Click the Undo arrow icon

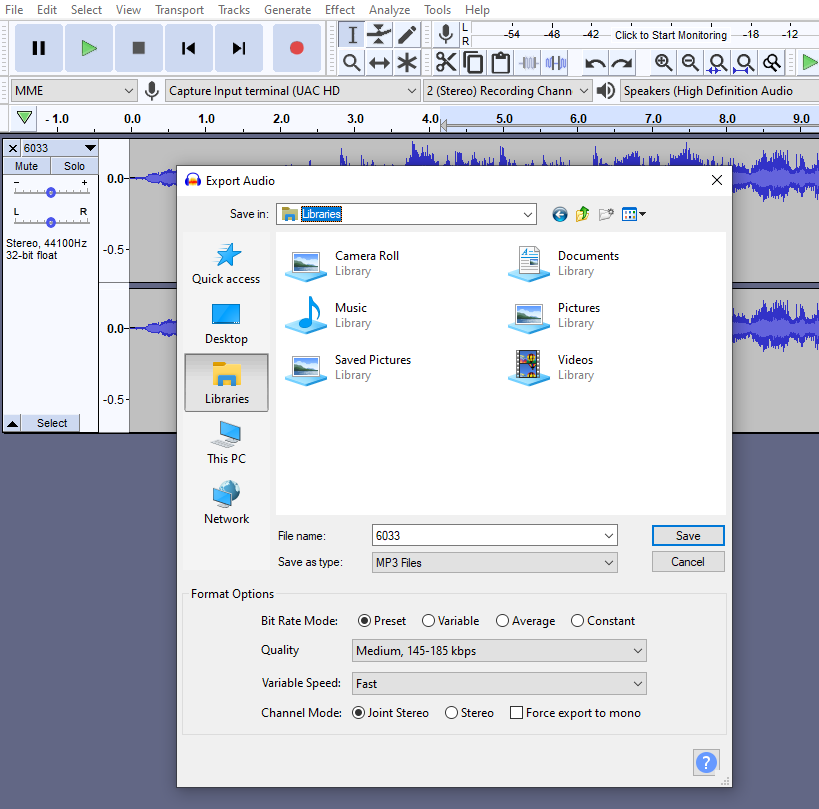tap(592, 62)
